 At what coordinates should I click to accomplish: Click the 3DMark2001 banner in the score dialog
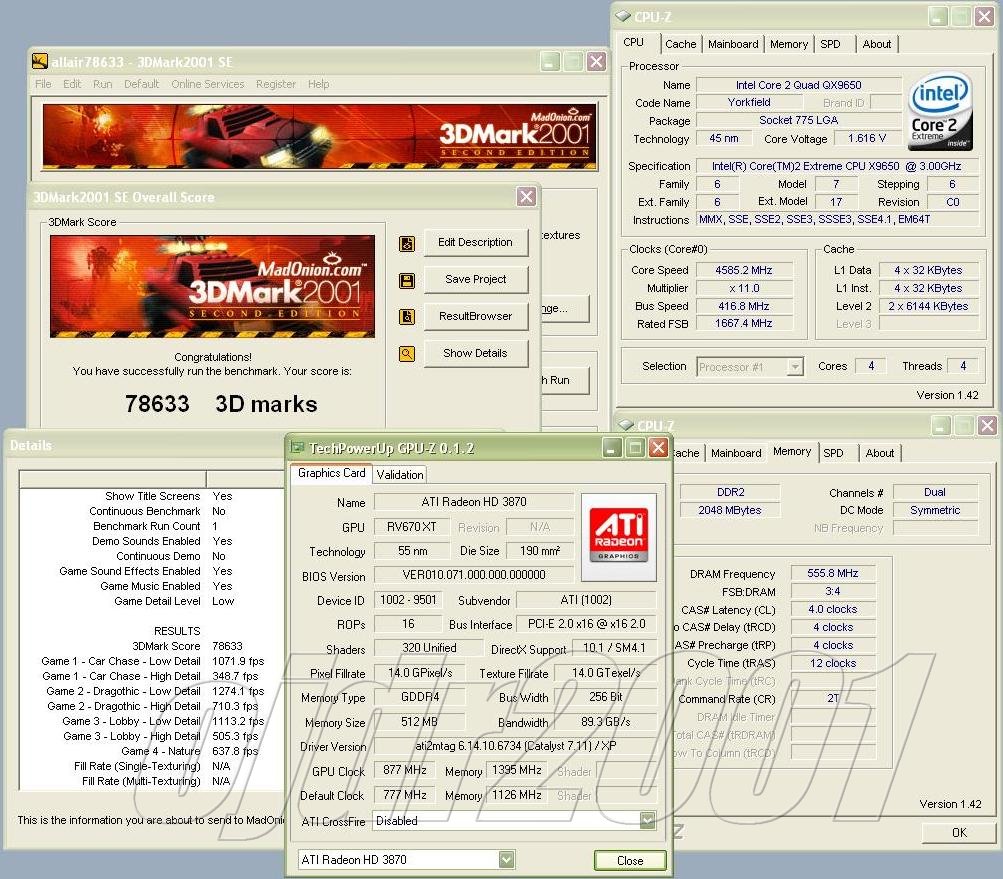pyautogui.click(x=212, y=287)
